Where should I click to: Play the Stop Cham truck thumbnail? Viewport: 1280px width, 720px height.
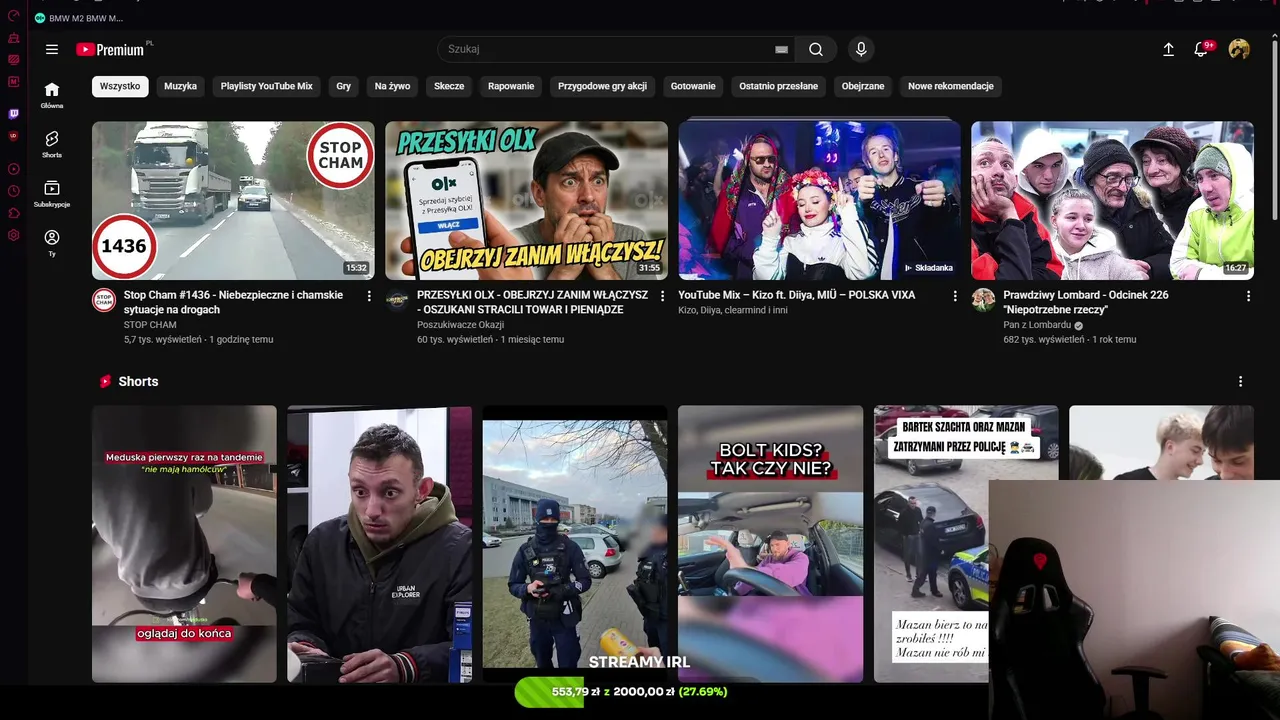233,200
